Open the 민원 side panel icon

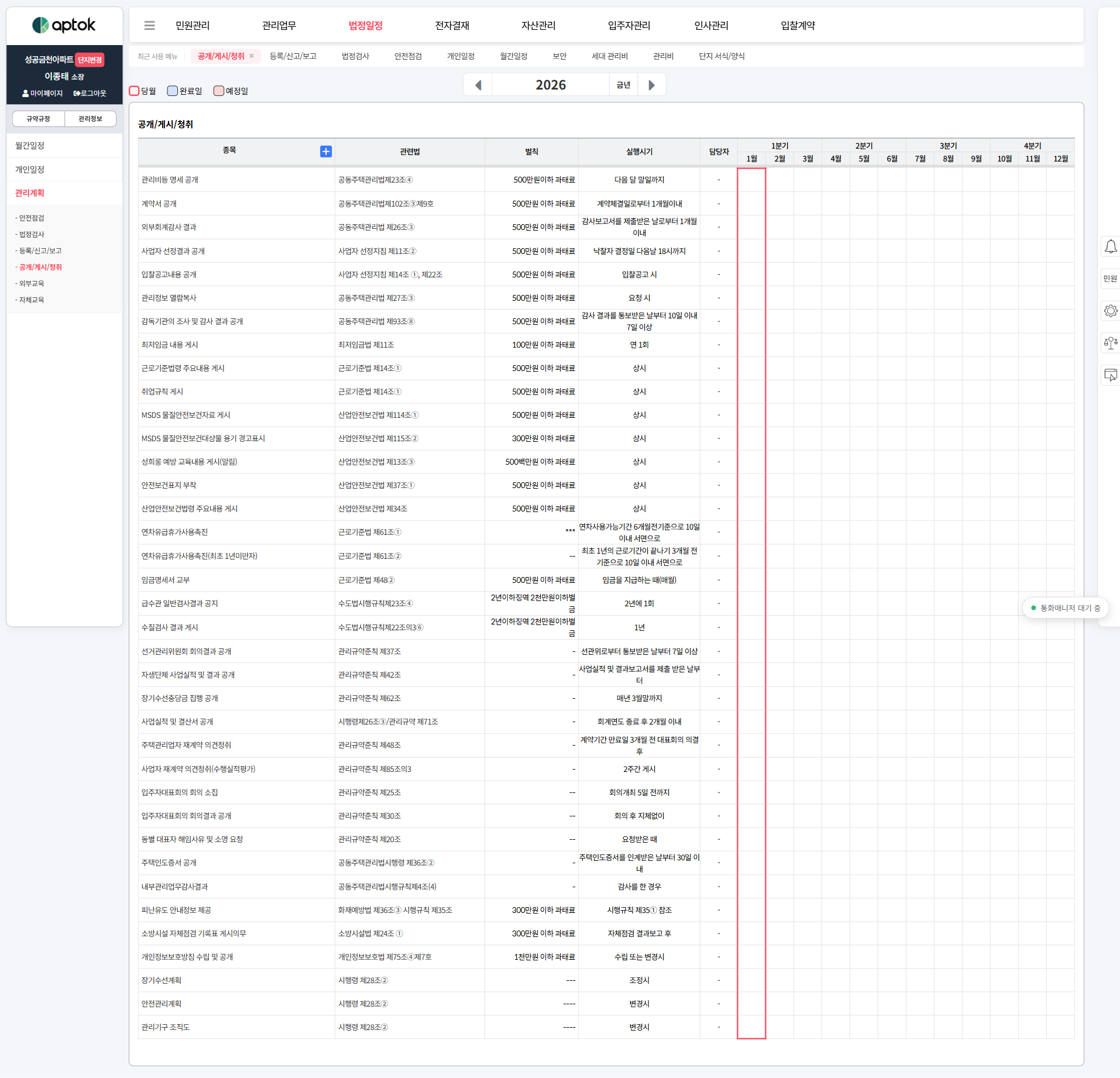[x=1110, y=279]
